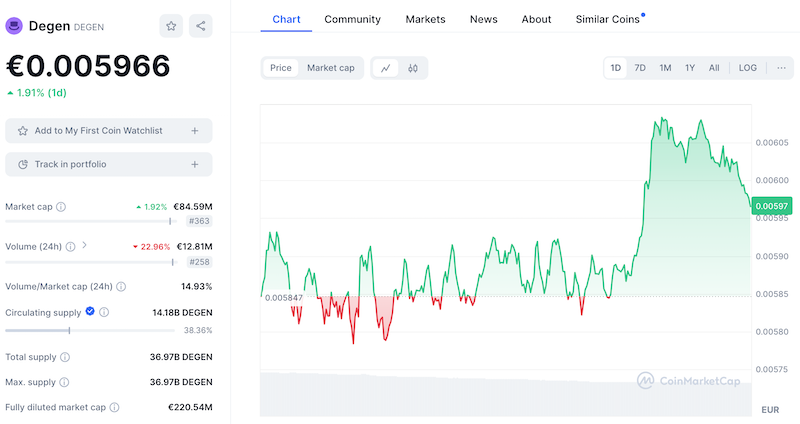Open the chart's more options ellipsis

781,68
